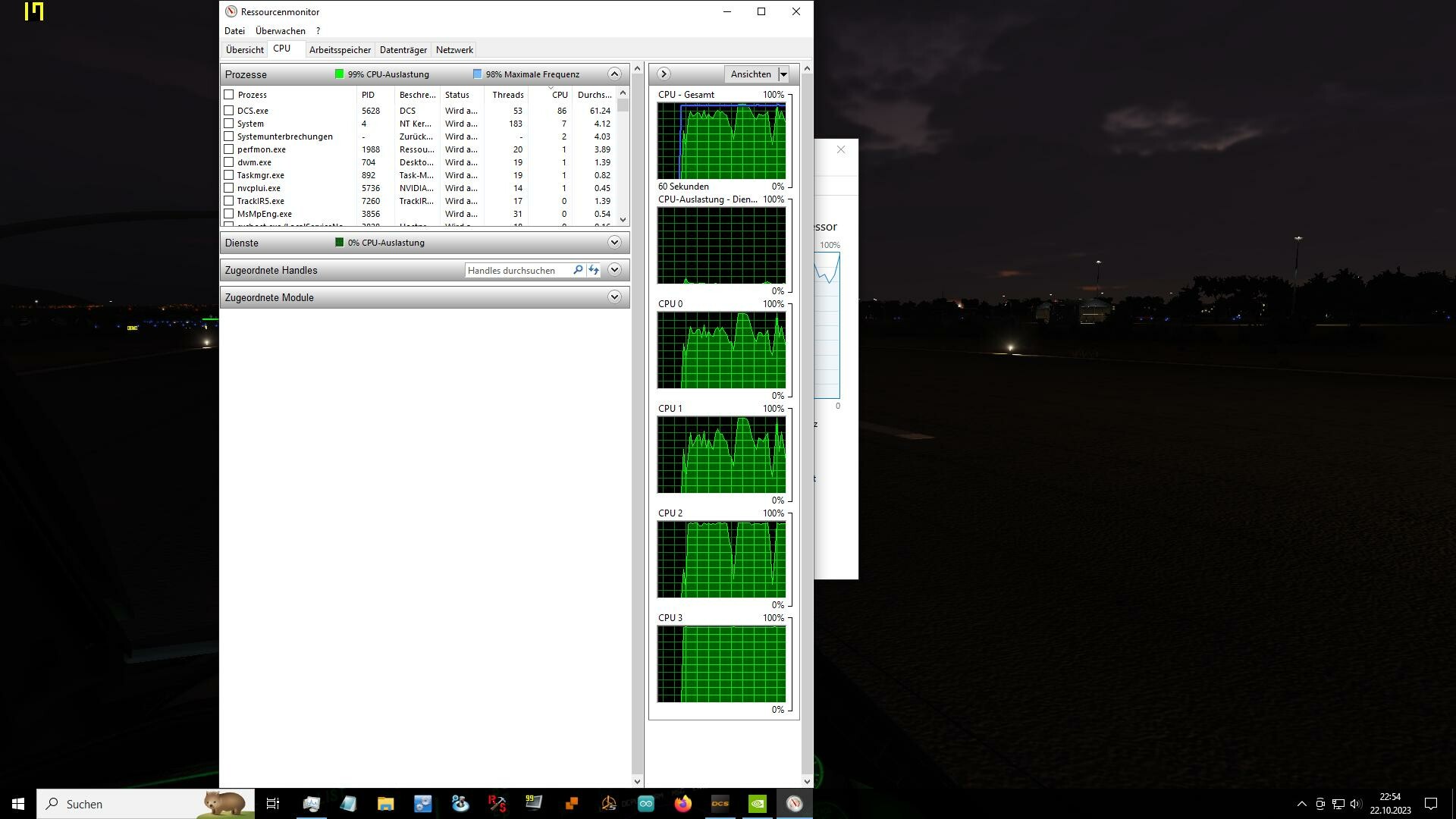Screen dimensions: 1456x819
Task: Check the DCS.exe process checkbox
Action: point(228,111)
